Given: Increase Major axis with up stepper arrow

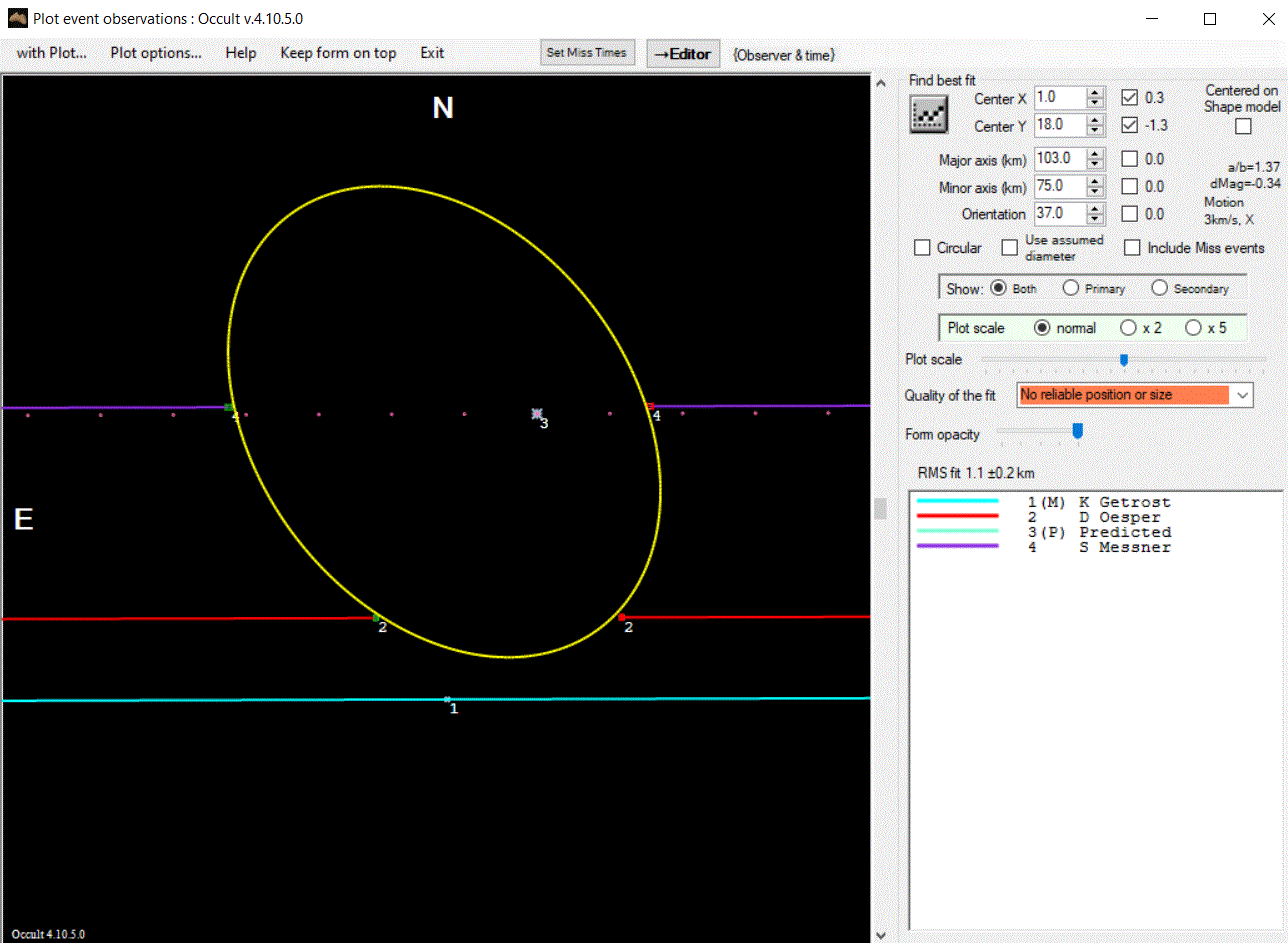Looking at the screenshot, I should [1096, 153].
